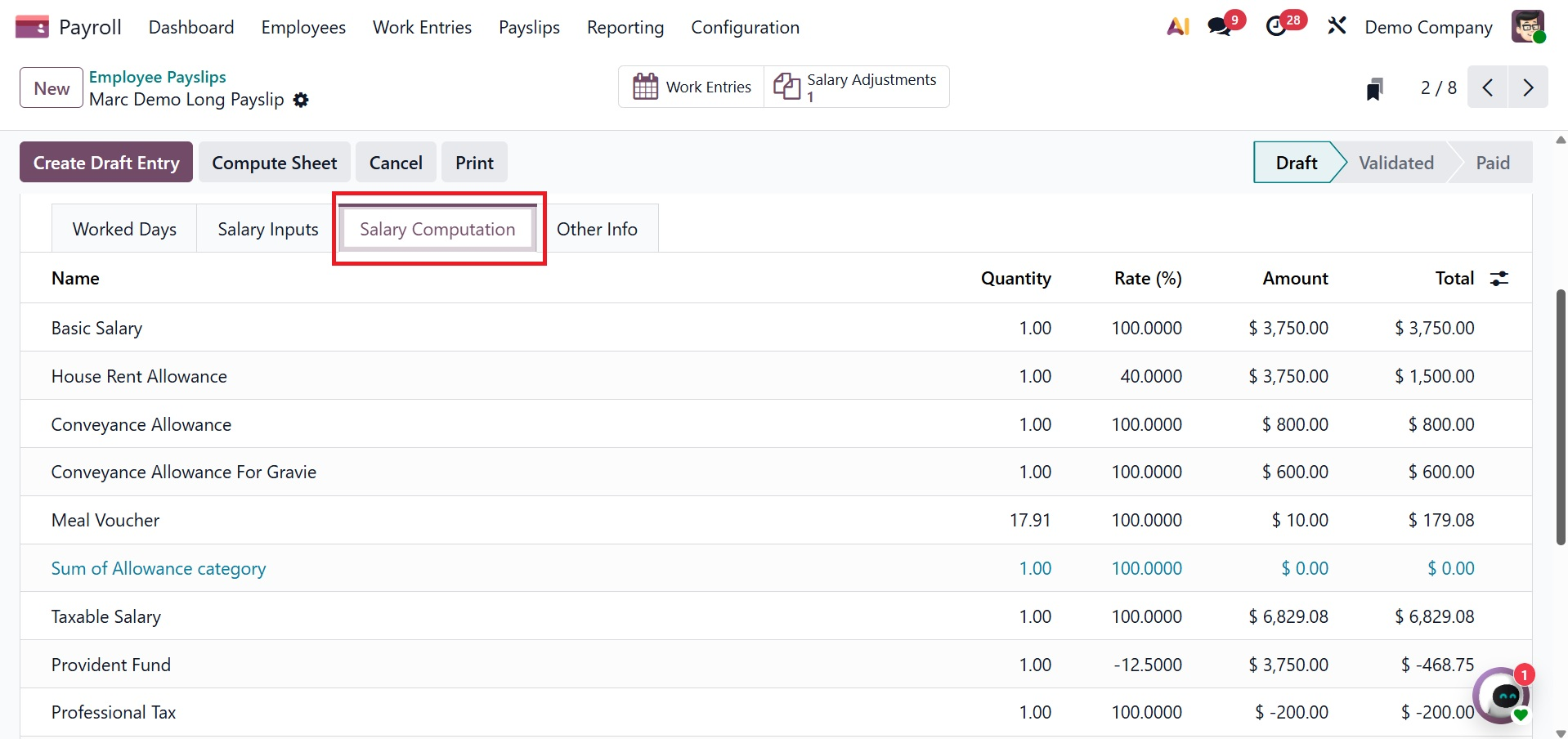Select Validated status stage
Image resolution: width=1568 pixels, height=739 pixels.
click(x=1396, y=163)
